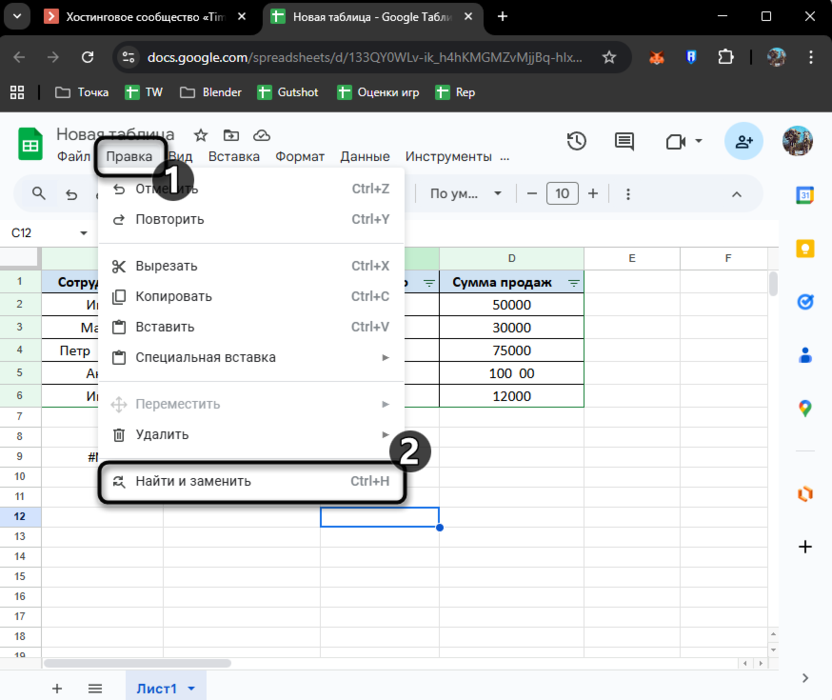
Task: Open the video call options dropdown
Action: pyautogui.click(x=698, y=142)
